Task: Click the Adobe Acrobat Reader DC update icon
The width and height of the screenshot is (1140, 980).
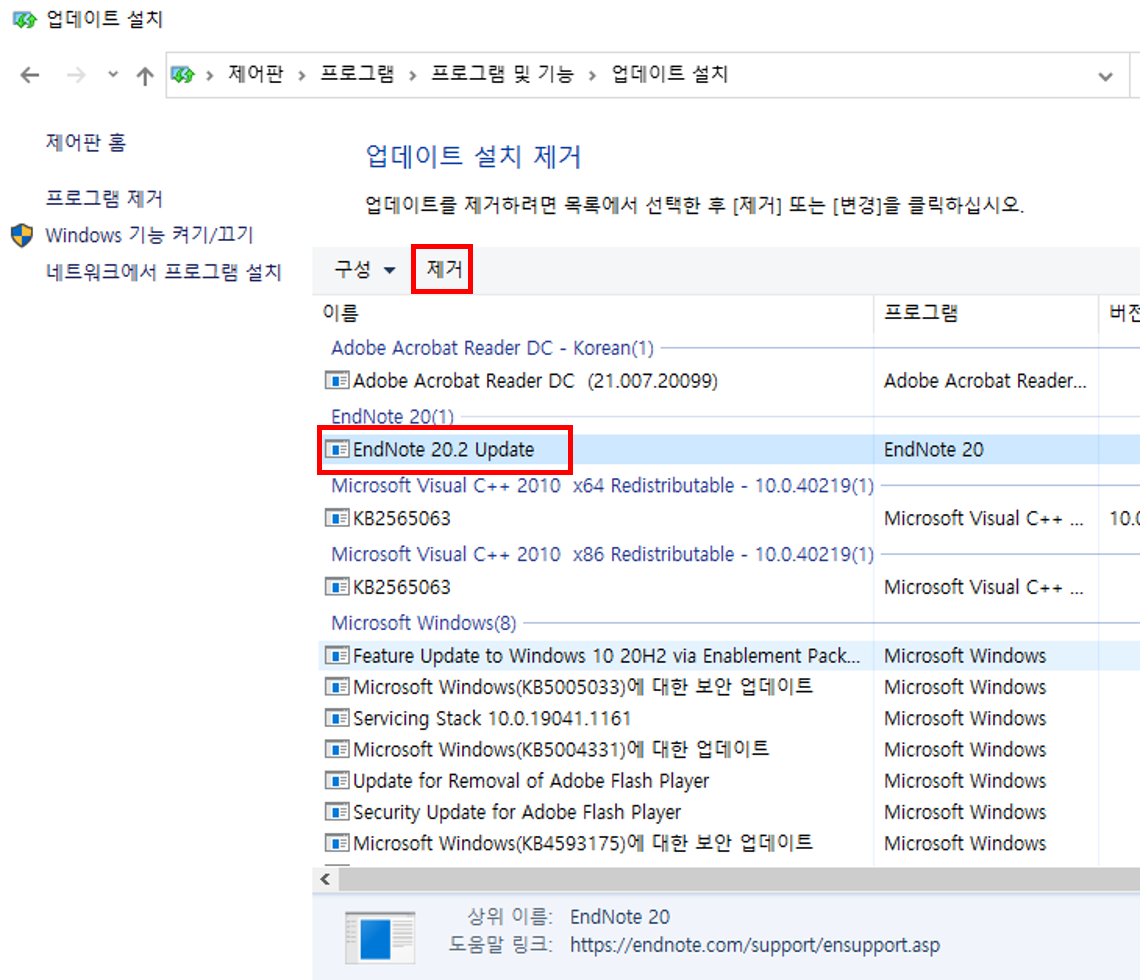Action: coord(336,380)
